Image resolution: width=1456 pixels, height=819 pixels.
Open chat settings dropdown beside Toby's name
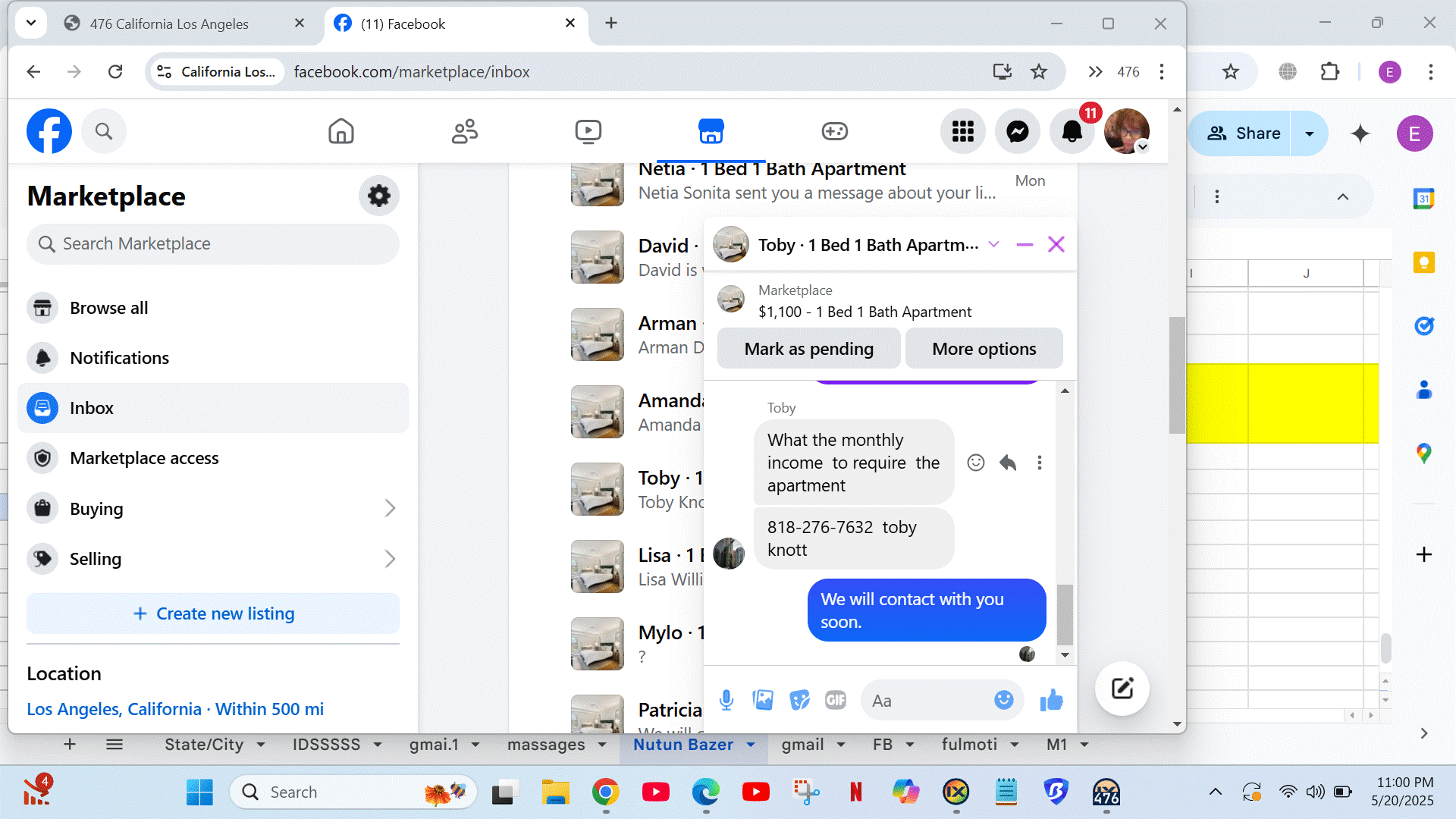pyautogui.click(x=993, y=244)
